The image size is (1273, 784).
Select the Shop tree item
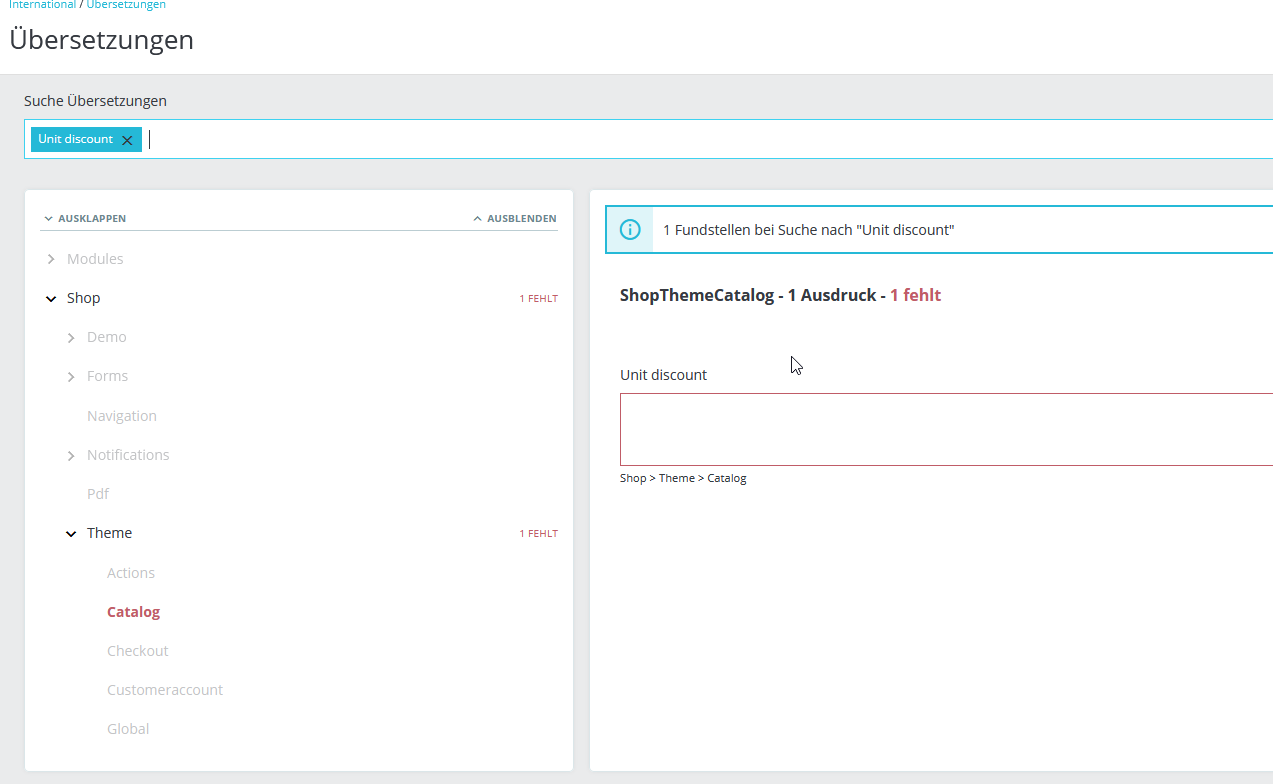[83, 298]
